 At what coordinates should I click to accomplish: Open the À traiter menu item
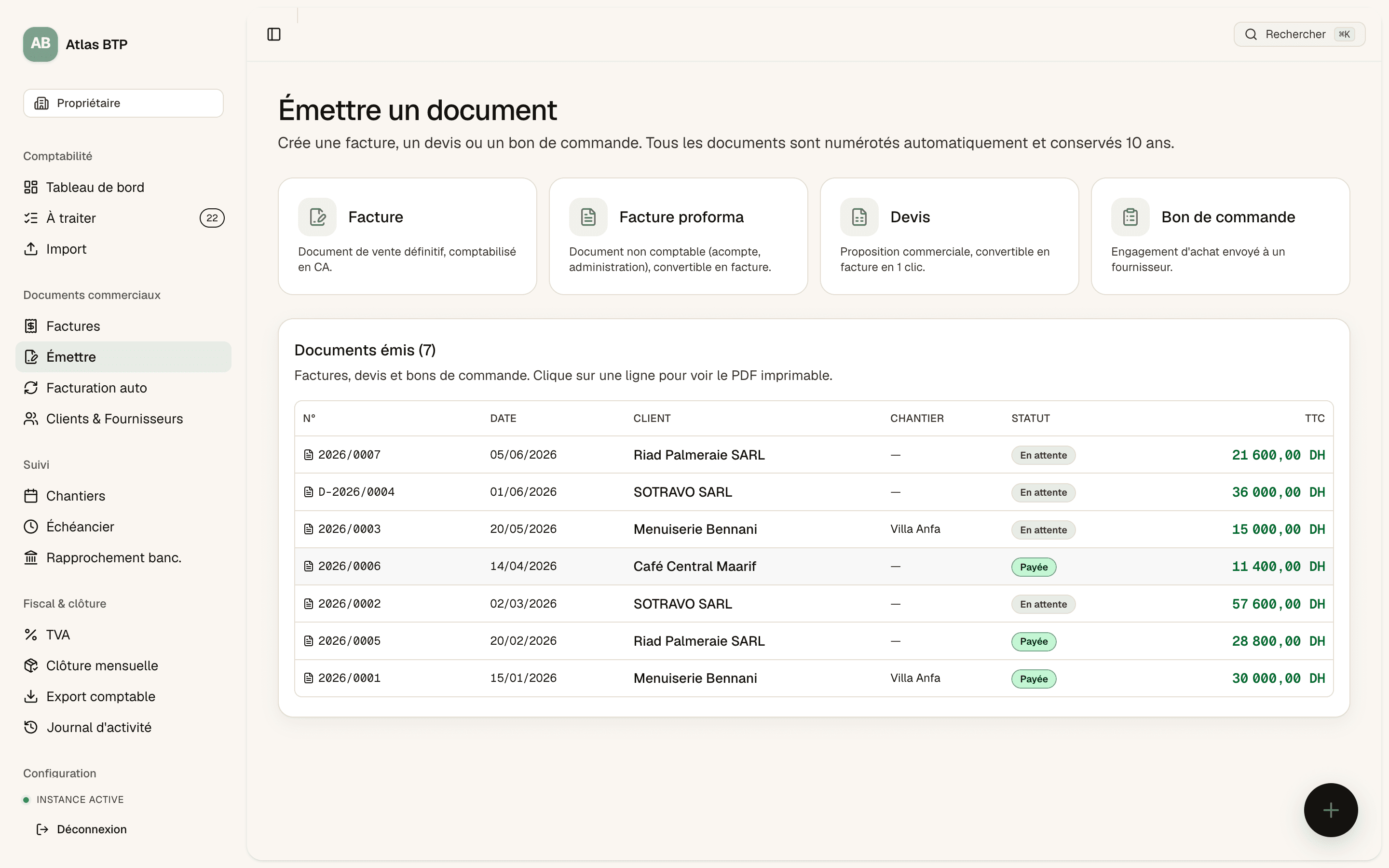point(123,218)
